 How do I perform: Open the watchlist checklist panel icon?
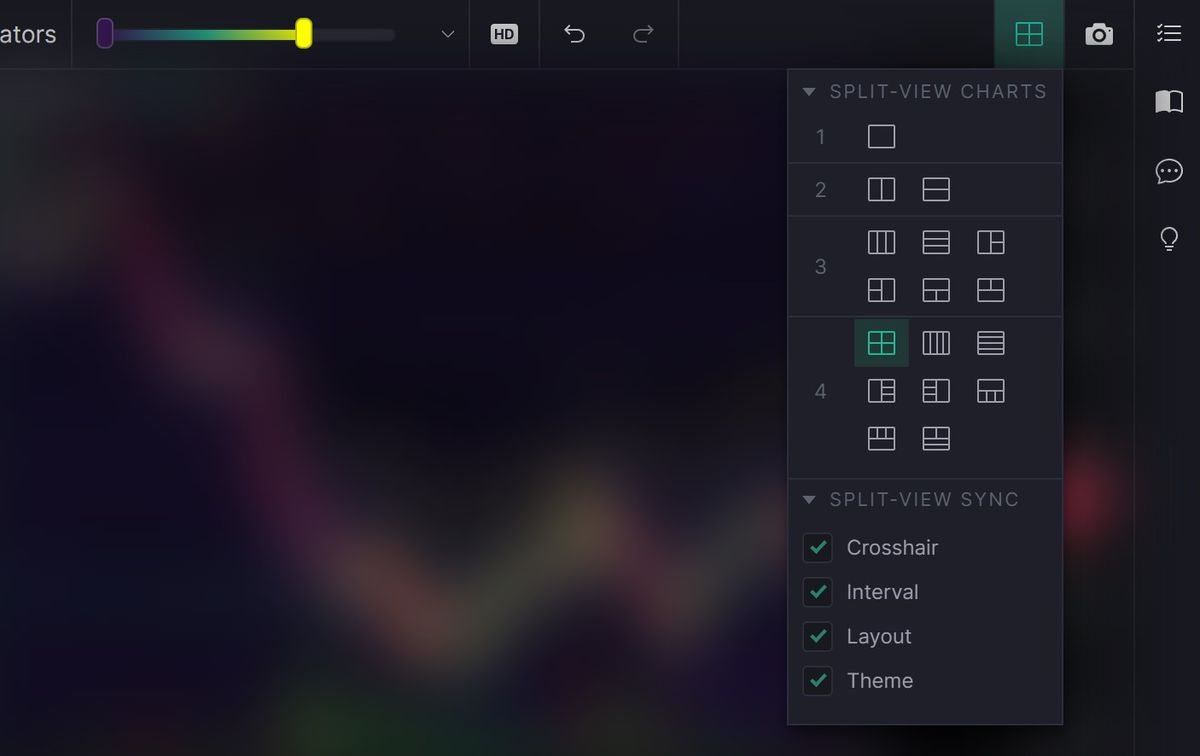tap(1168, 34)
